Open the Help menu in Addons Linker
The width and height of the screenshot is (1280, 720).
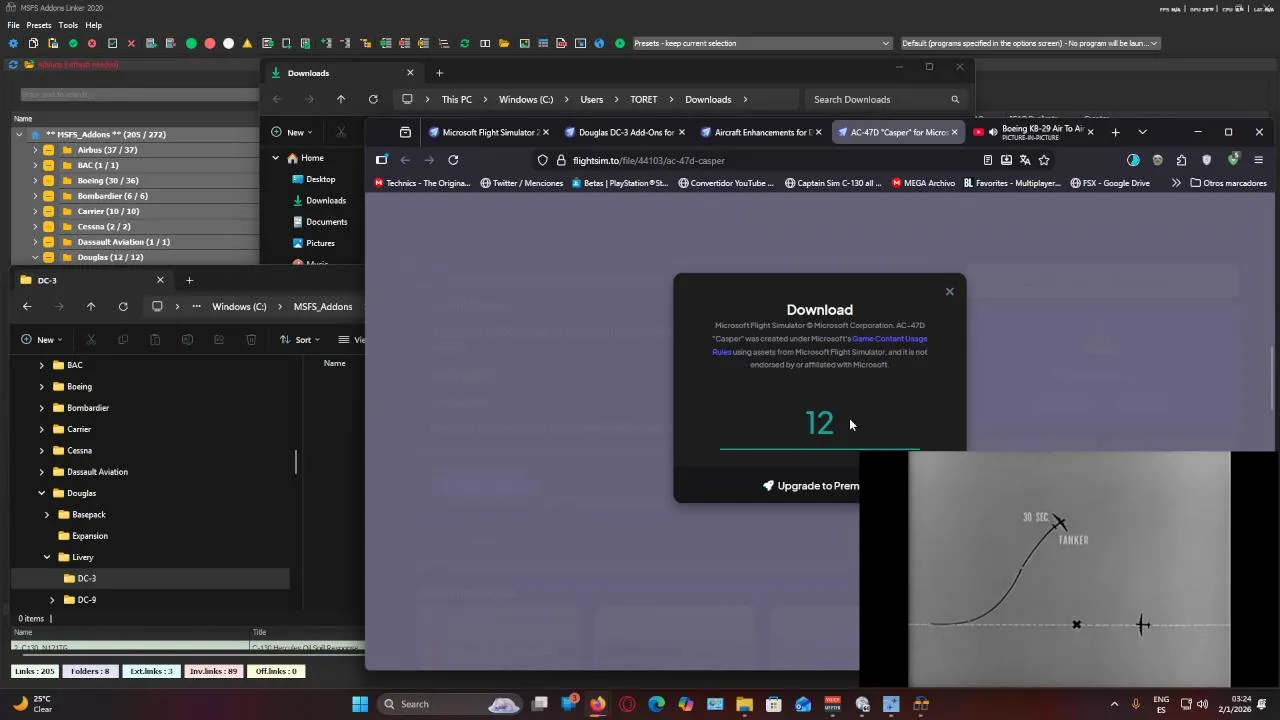pos(93,25)
